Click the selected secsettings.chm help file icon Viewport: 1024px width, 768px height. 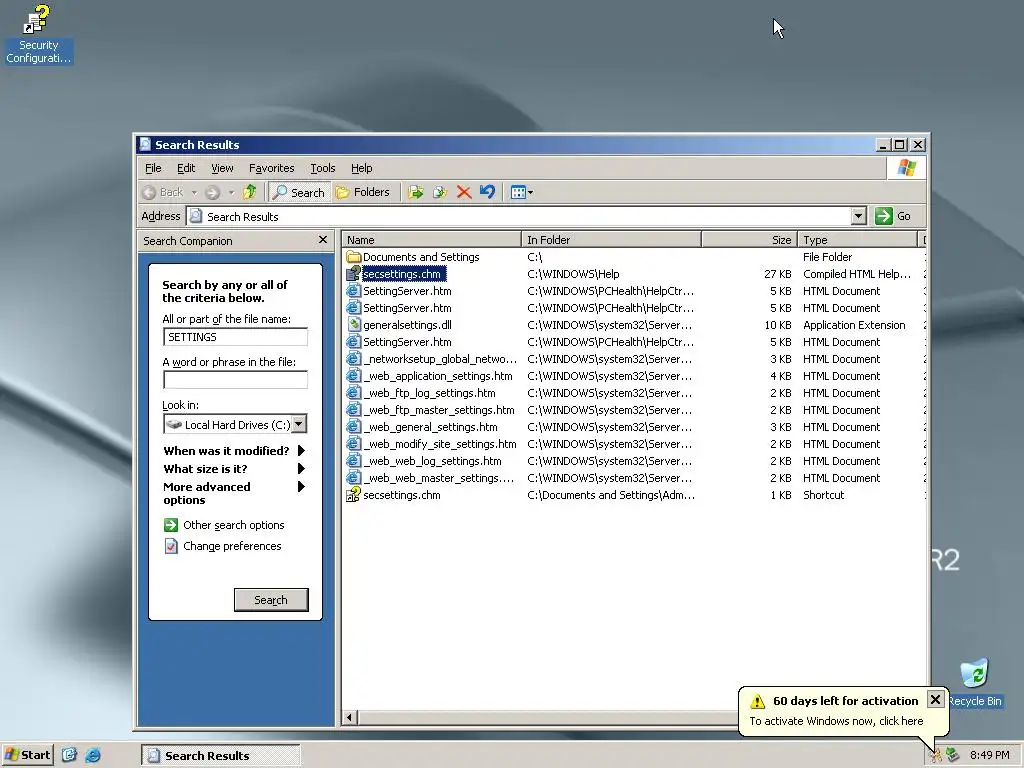[x=353, y=274]
